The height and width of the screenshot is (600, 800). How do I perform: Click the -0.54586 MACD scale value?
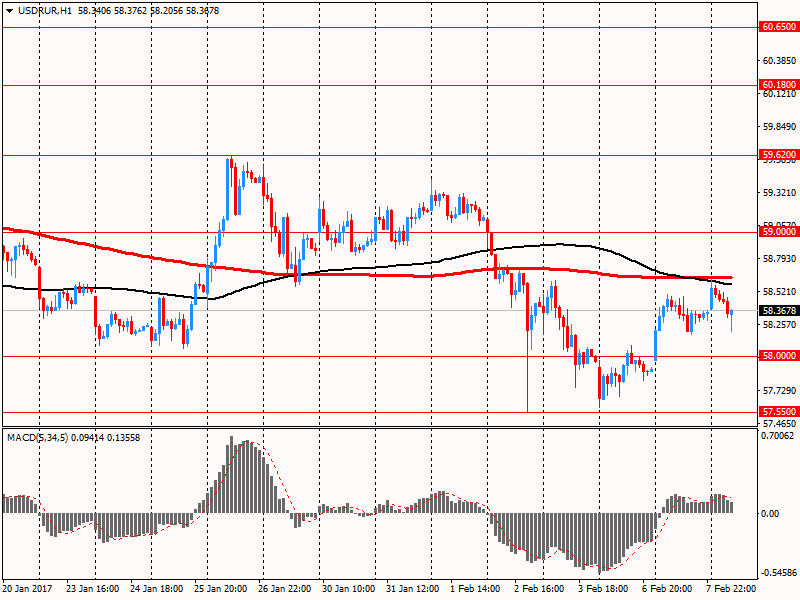pos(778,573)
